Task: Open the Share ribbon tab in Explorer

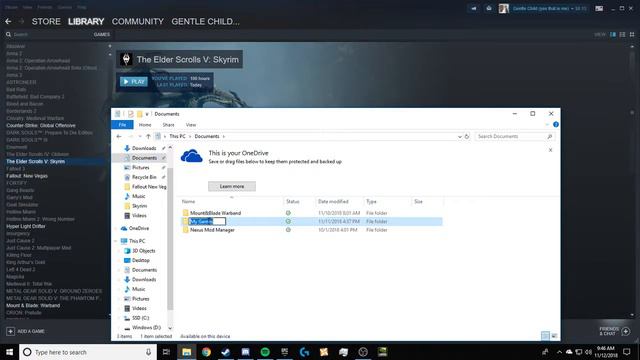Action: point(168,124)
